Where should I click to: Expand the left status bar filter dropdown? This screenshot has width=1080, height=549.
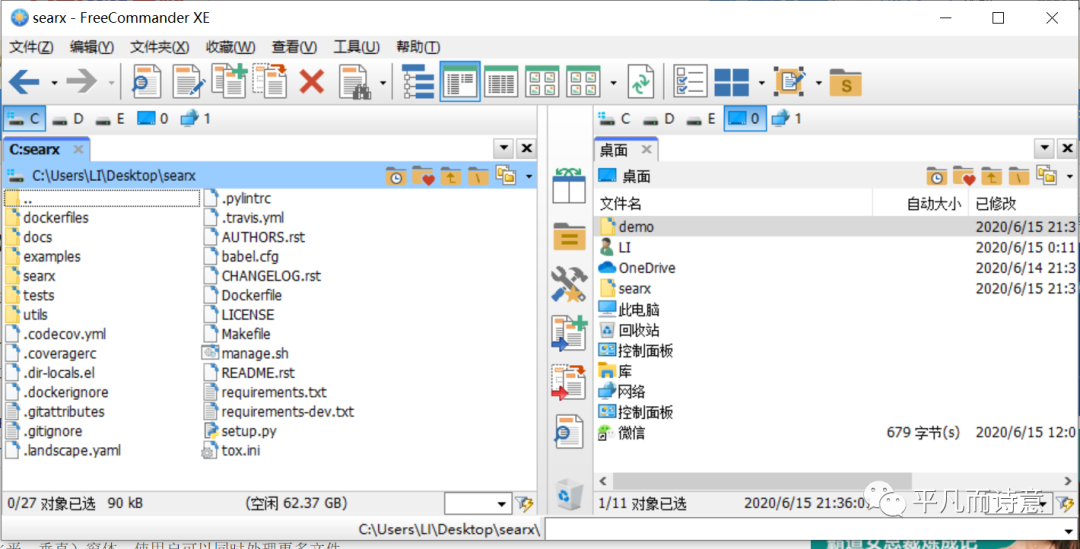click(x=502, y=504)
